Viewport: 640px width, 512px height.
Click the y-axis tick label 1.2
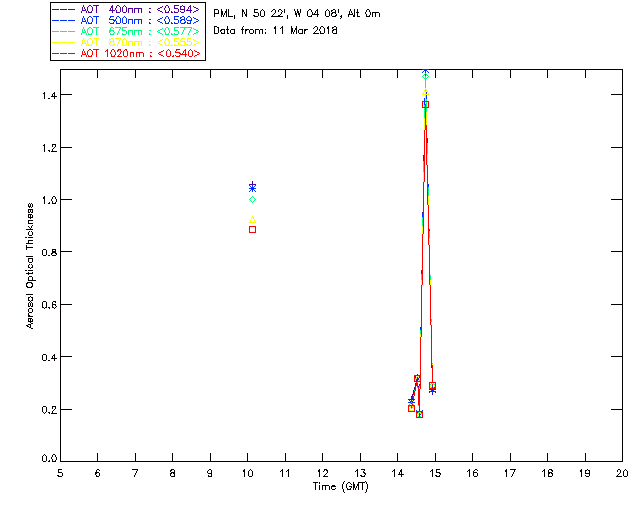click(49, 147)
